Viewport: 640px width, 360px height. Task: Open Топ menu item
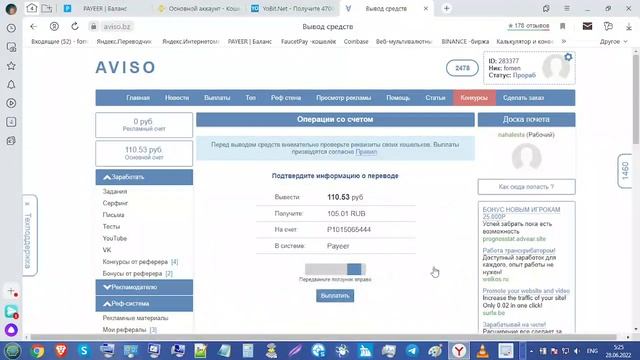tap(250, 98)
